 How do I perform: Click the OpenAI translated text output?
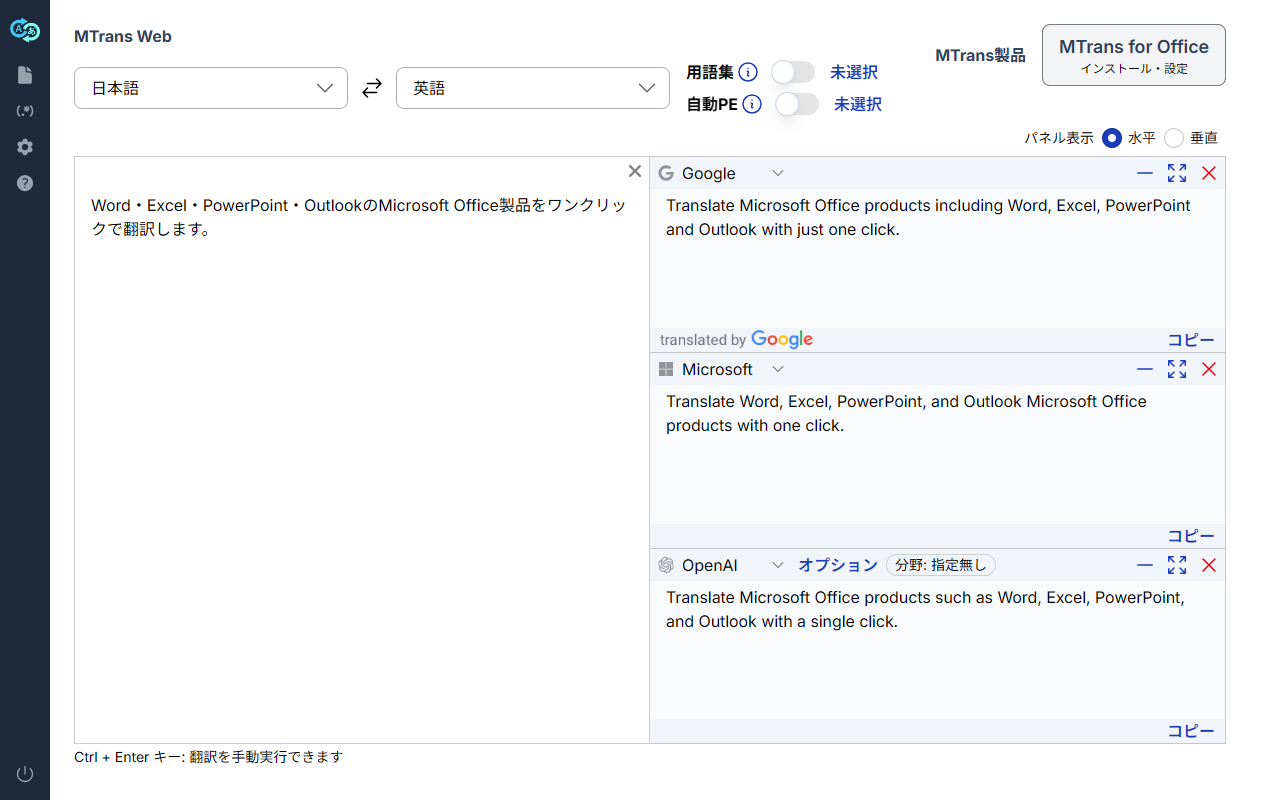coord(926,609)
